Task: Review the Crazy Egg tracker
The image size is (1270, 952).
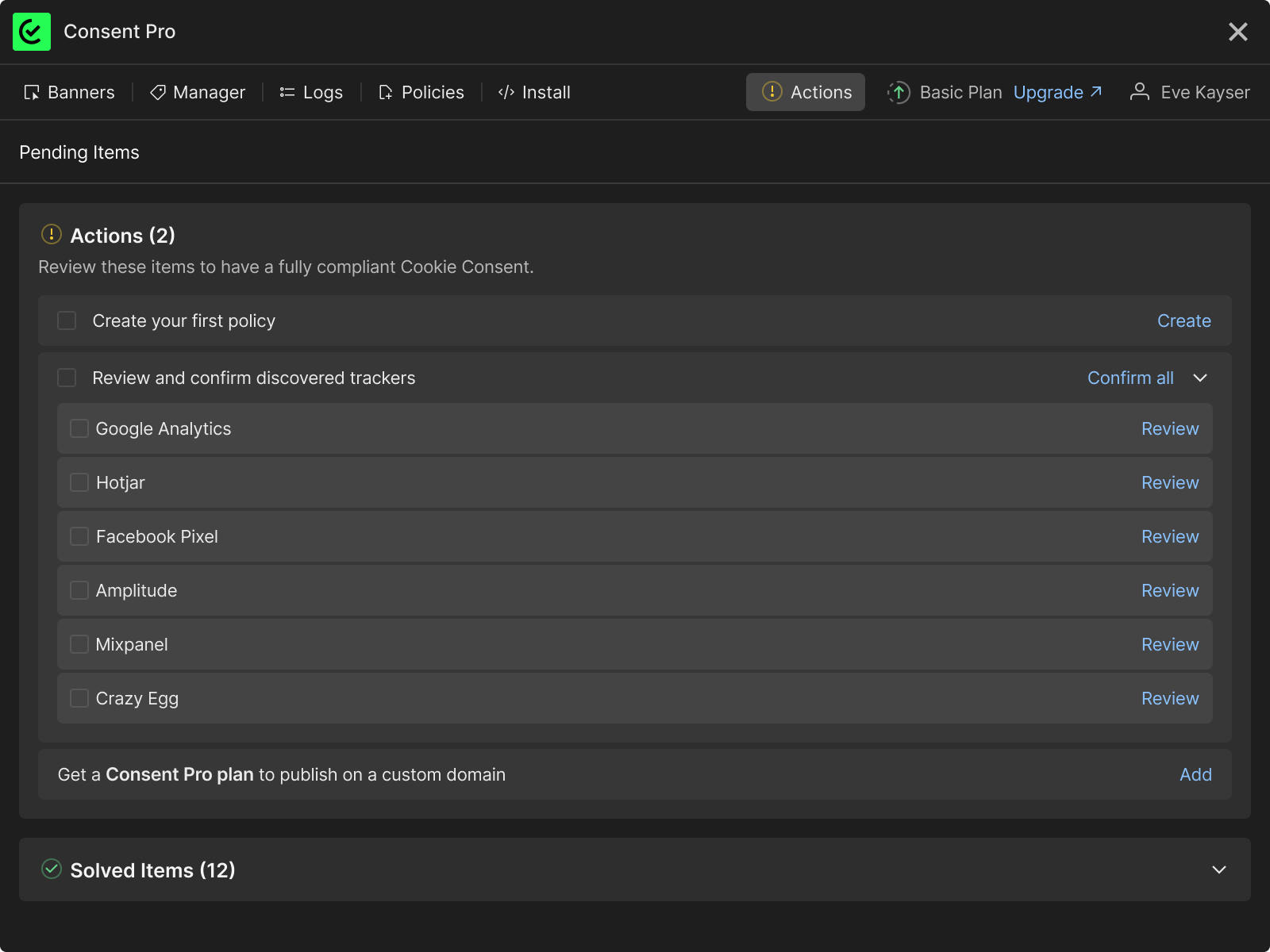Action: coord(1170,698)
